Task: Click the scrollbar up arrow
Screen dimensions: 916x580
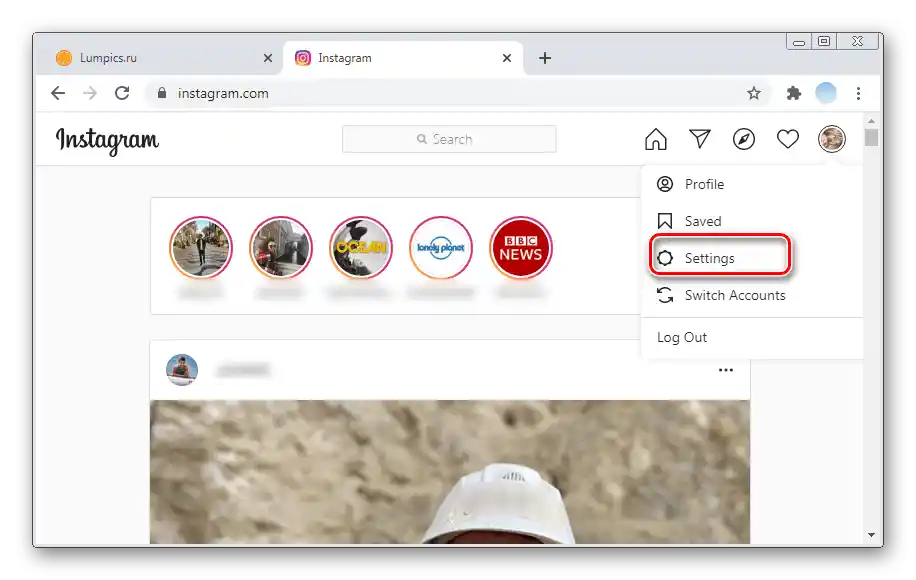Action: pos(871,121)
